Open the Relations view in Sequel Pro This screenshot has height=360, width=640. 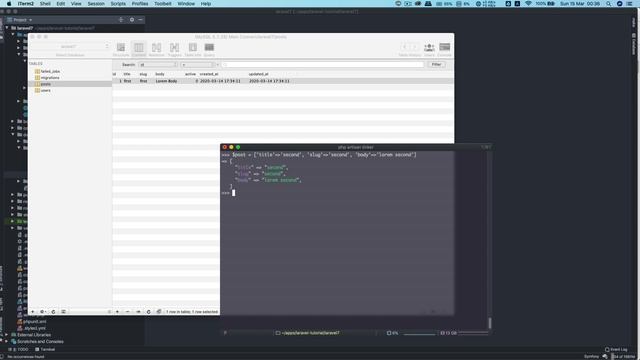pyautogui.click(x=156, y=49)
